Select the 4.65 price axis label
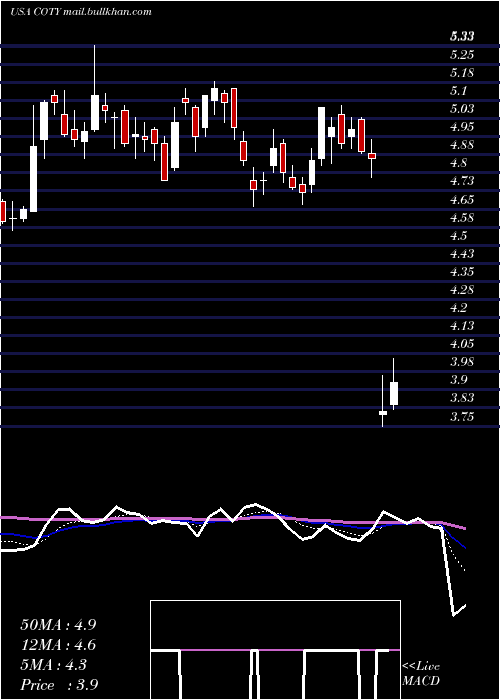The width and height of the screenshot is (500, 700). [462, 200]
